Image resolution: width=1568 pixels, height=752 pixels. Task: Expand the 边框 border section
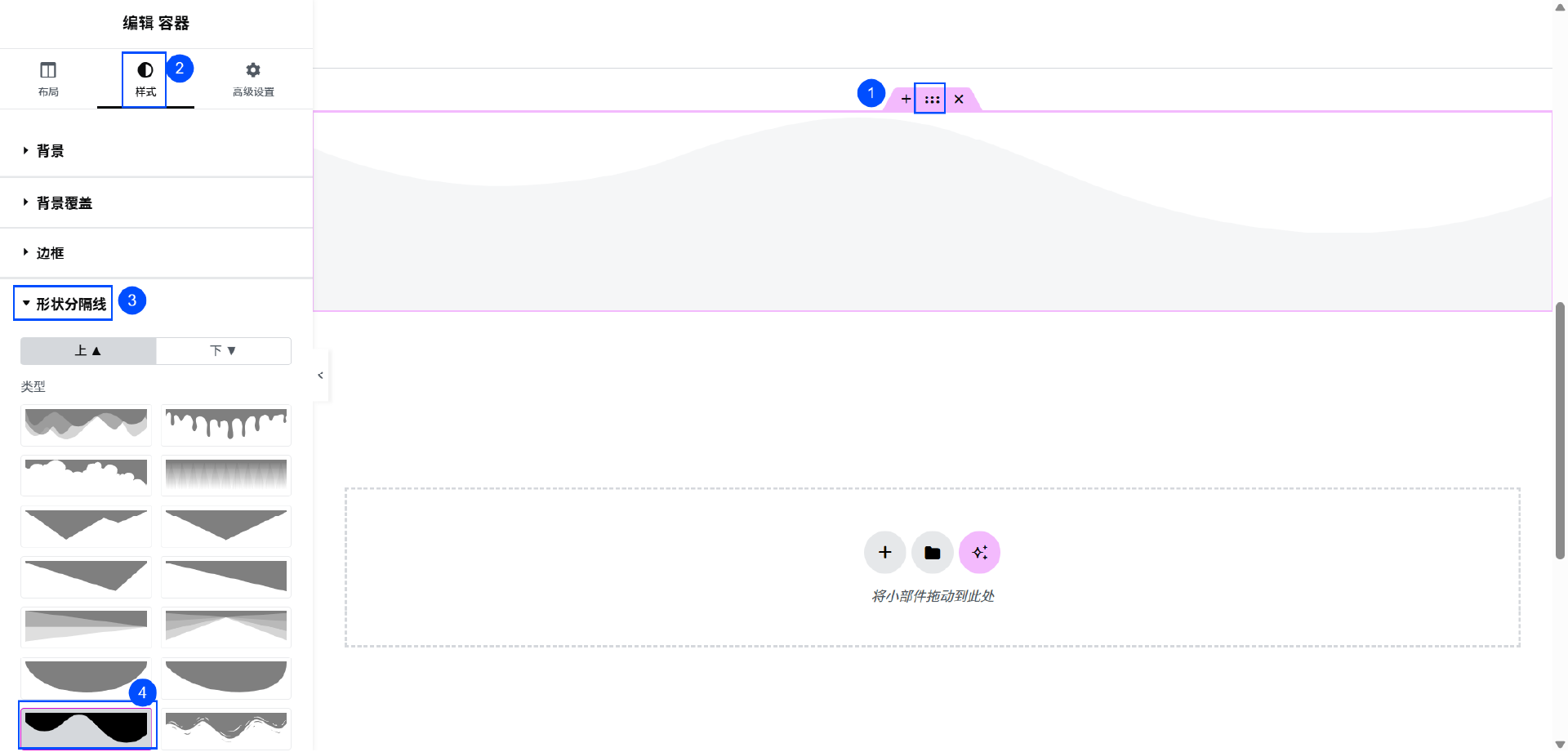(x=50, y=253)
